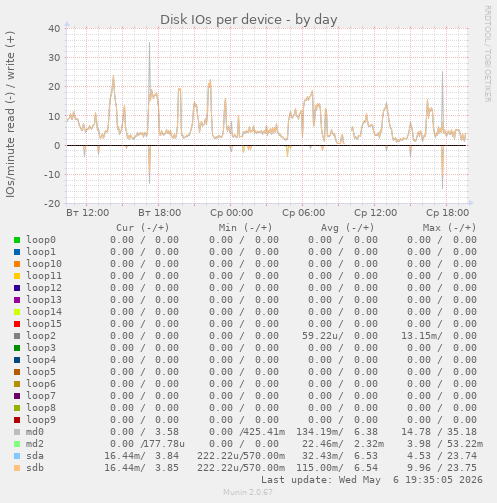This screenshot has width=497, height=503.
Task: Click the md2 light green legend swatch
Action: click(17, 444)
